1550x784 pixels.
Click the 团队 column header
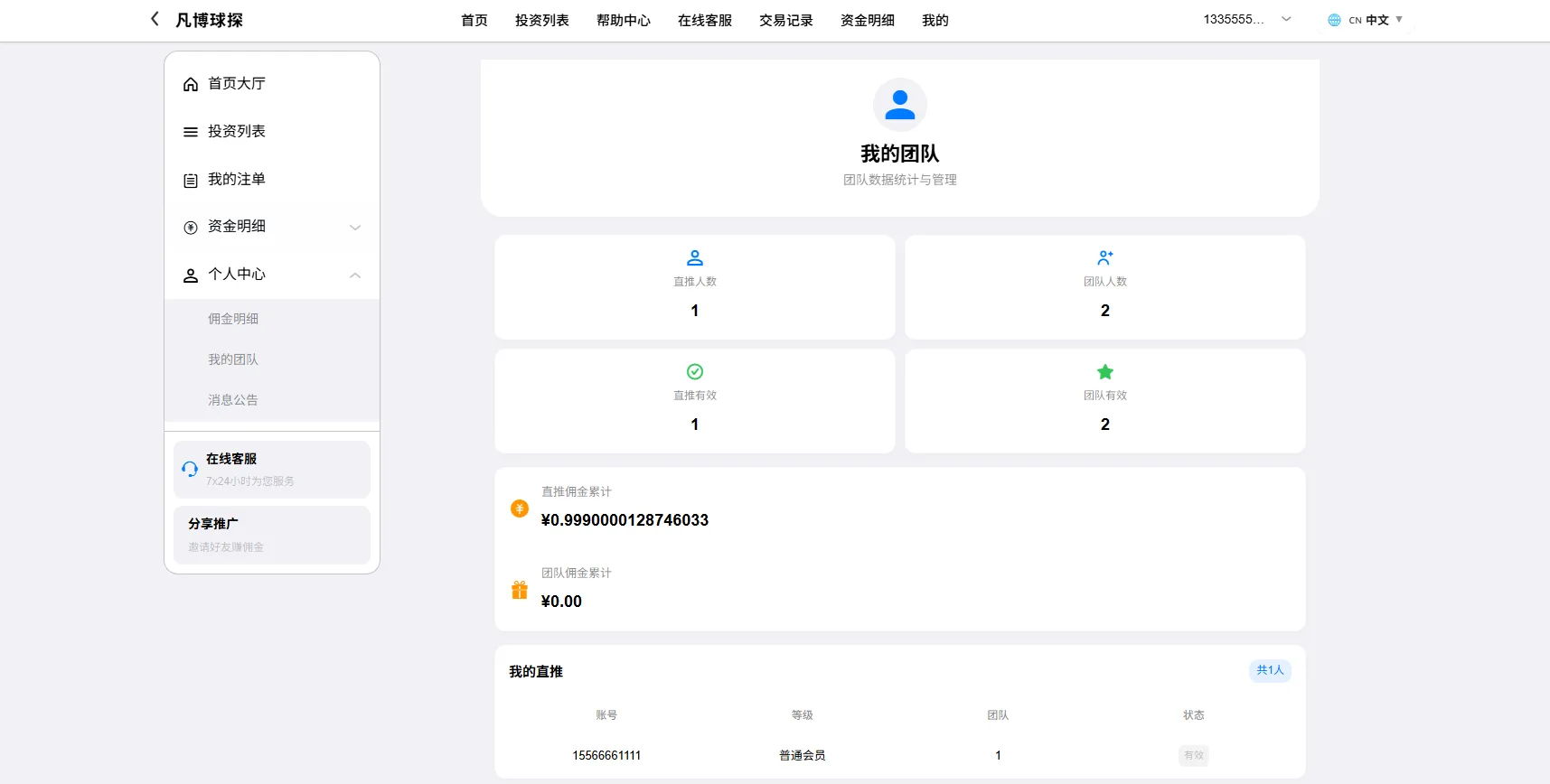tap(998, 715)
